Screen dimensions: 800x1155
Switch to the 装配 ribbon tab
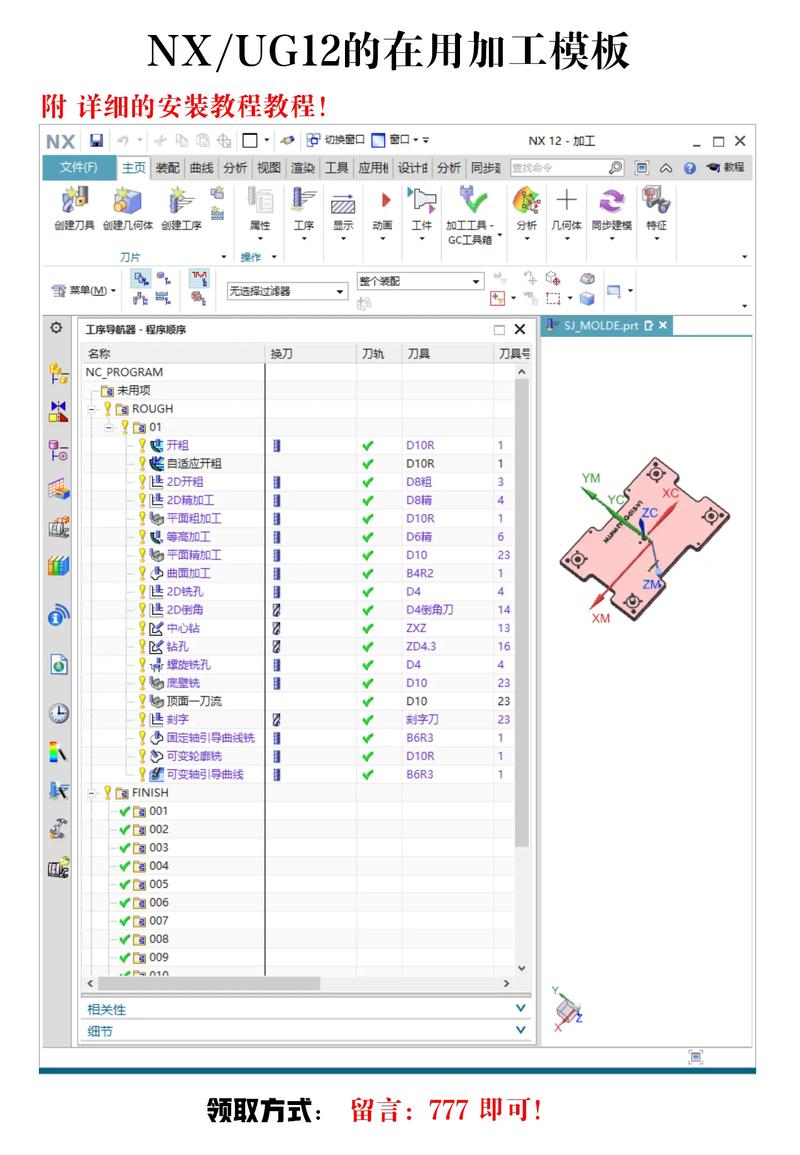tap(168, 168)
